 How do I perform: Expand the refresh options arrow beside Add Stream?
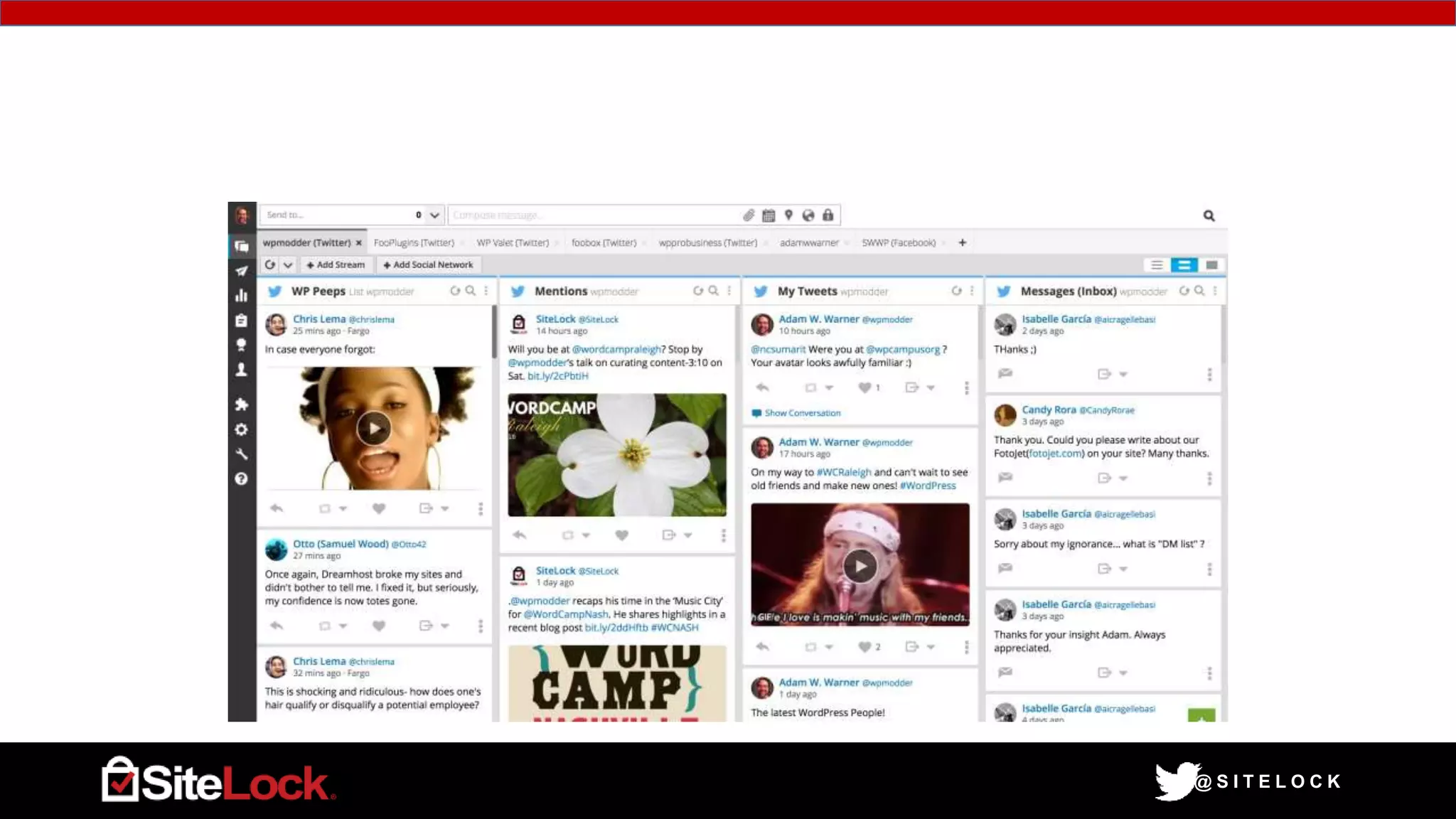(x=288, y=264)
